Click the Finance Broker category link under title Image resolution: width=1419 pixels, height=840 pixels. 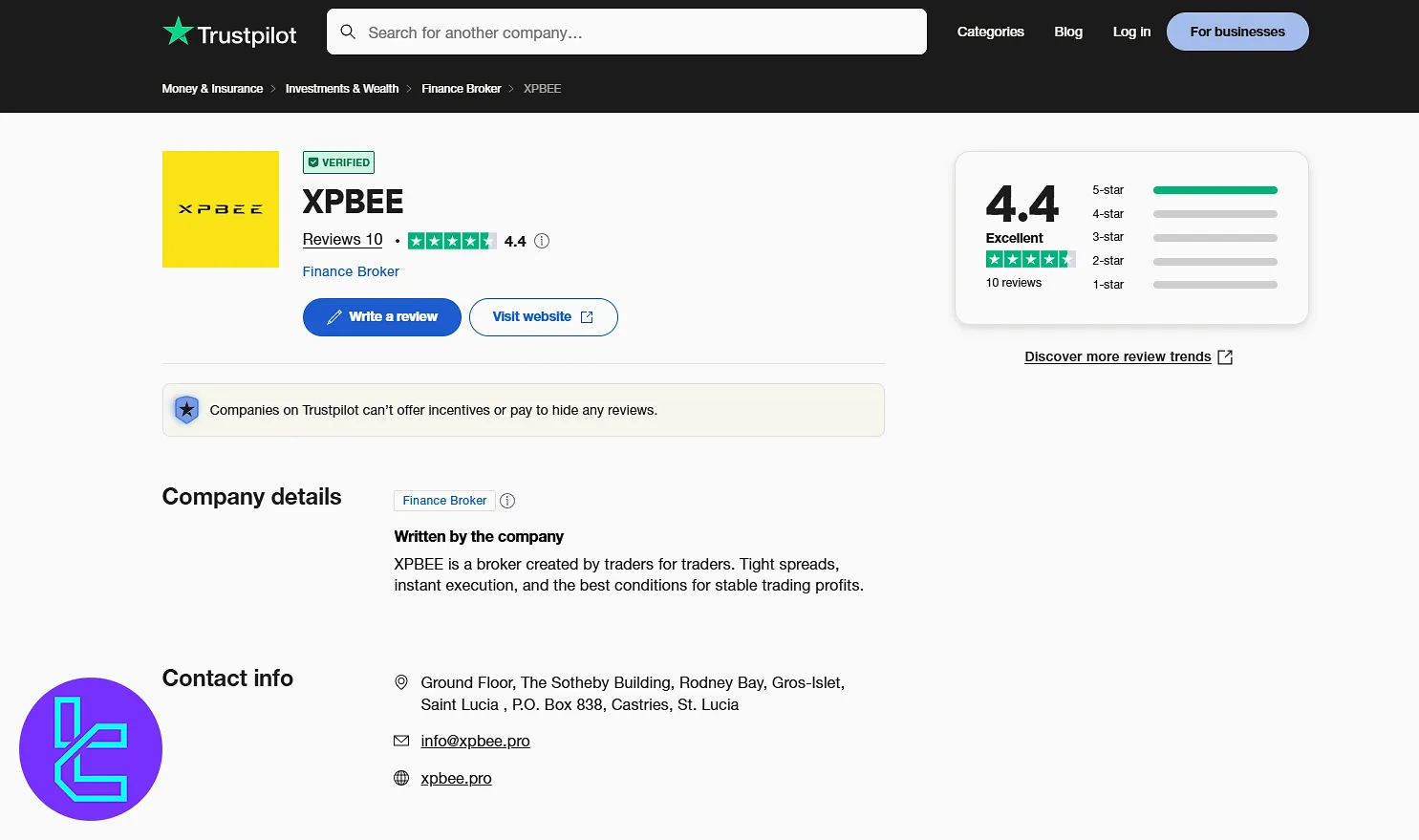(351, 271)
